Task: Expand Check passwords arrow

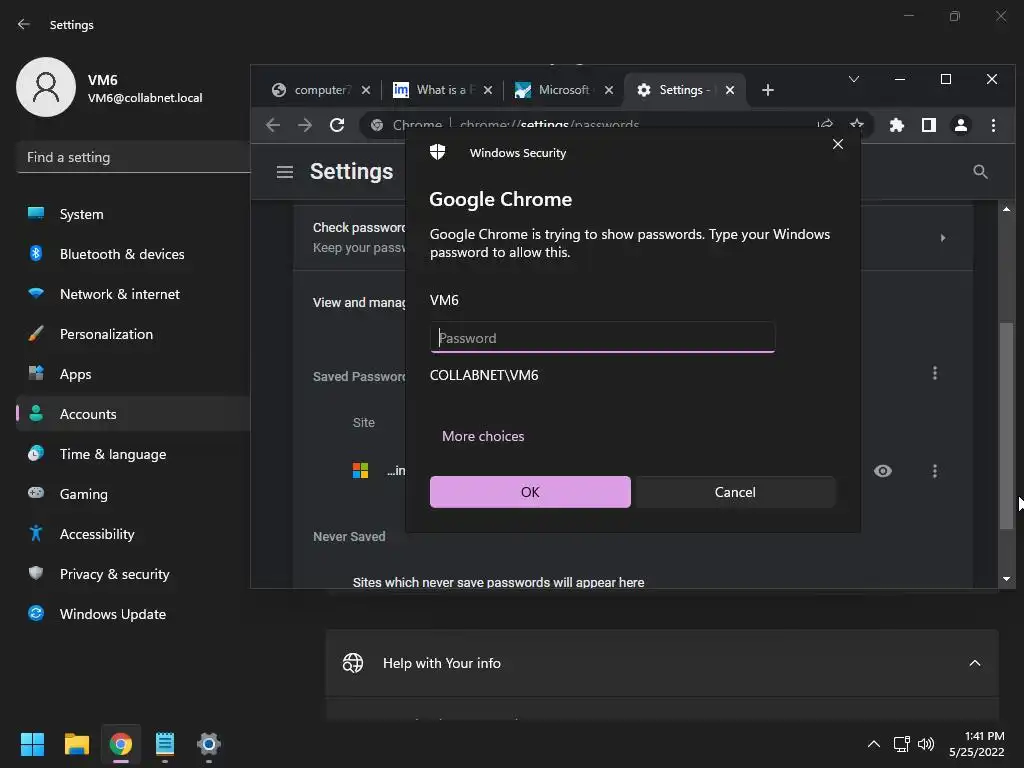Action: 942,238
